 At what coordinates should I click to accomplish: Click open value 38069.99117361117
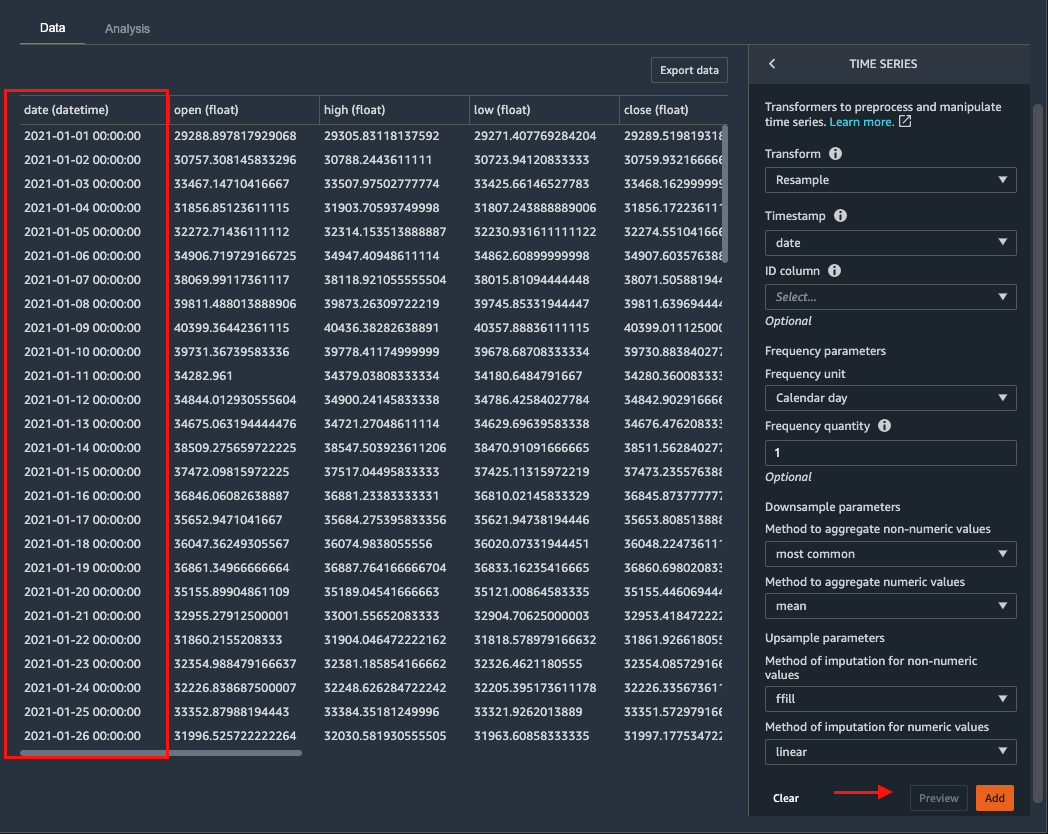231,279
